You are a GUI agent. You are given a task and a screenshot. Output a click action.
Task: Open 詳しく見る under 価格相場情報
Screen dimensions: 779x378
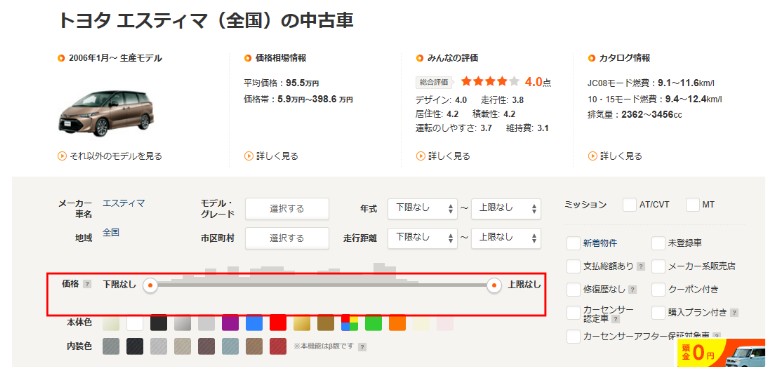[x=277, y=156]
